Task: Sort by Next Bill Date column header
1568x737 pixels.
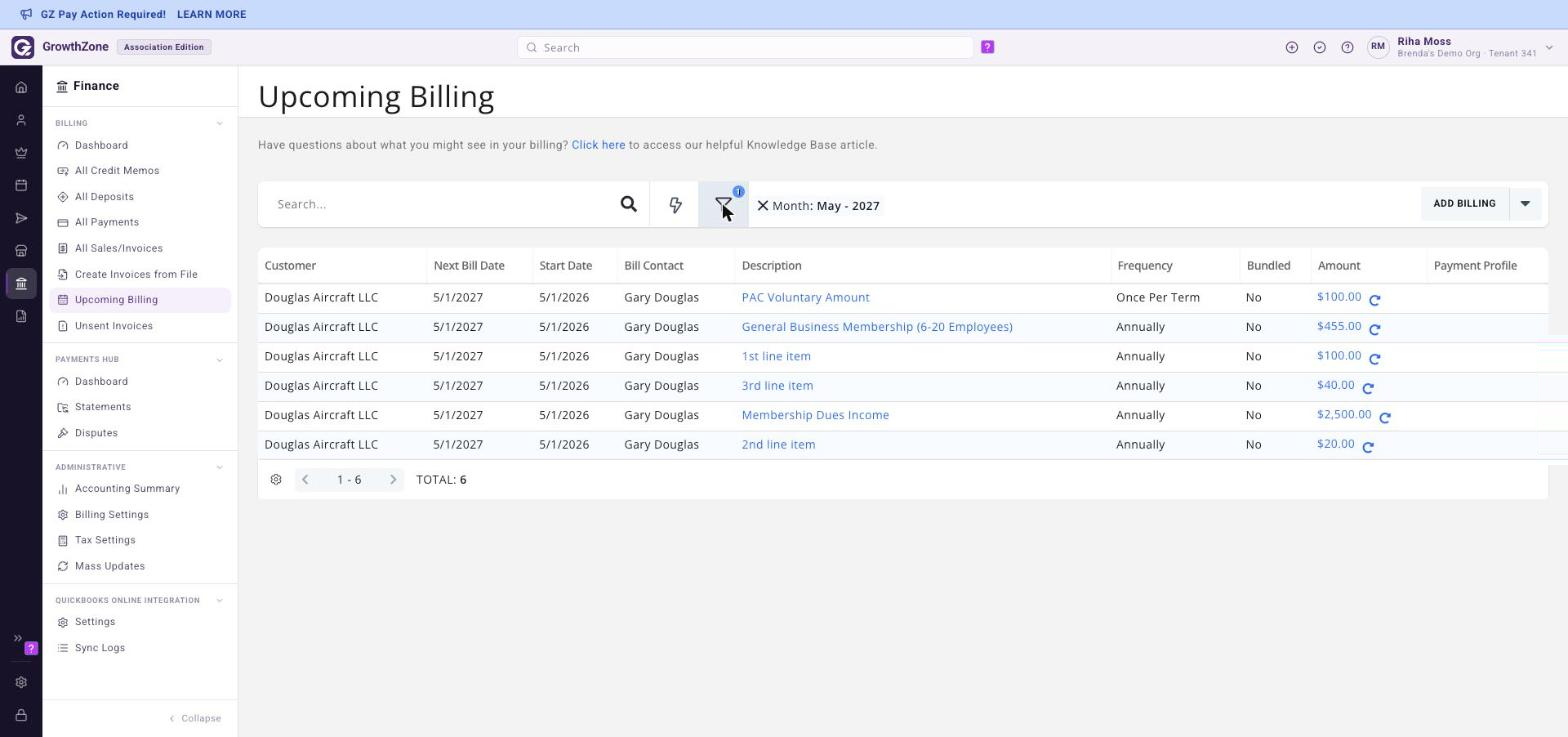Action: pyautogui.click(x=469, y=266)
